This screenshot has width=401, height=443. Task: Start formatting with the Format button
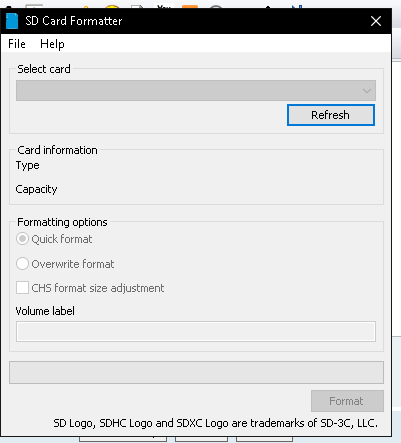347,401
